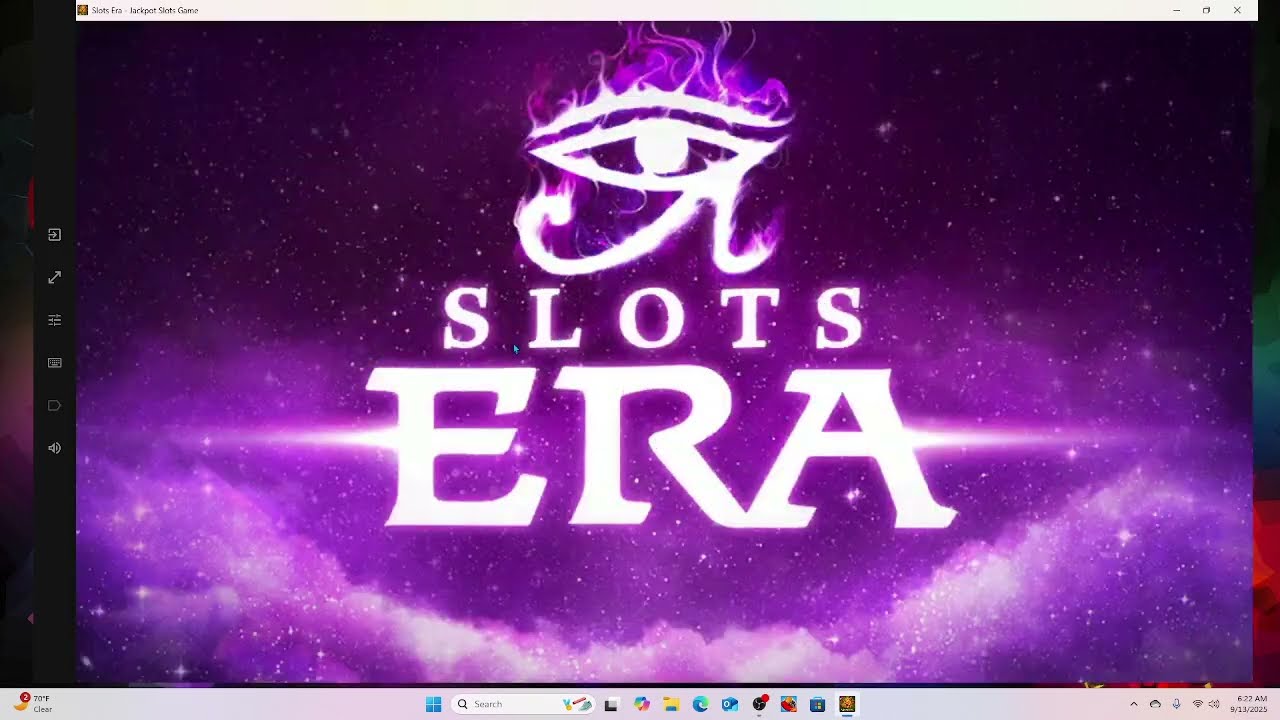Click the tag-shaped sidebar icon
Viewport: 1280px width, 720px height.
point(55,406)
